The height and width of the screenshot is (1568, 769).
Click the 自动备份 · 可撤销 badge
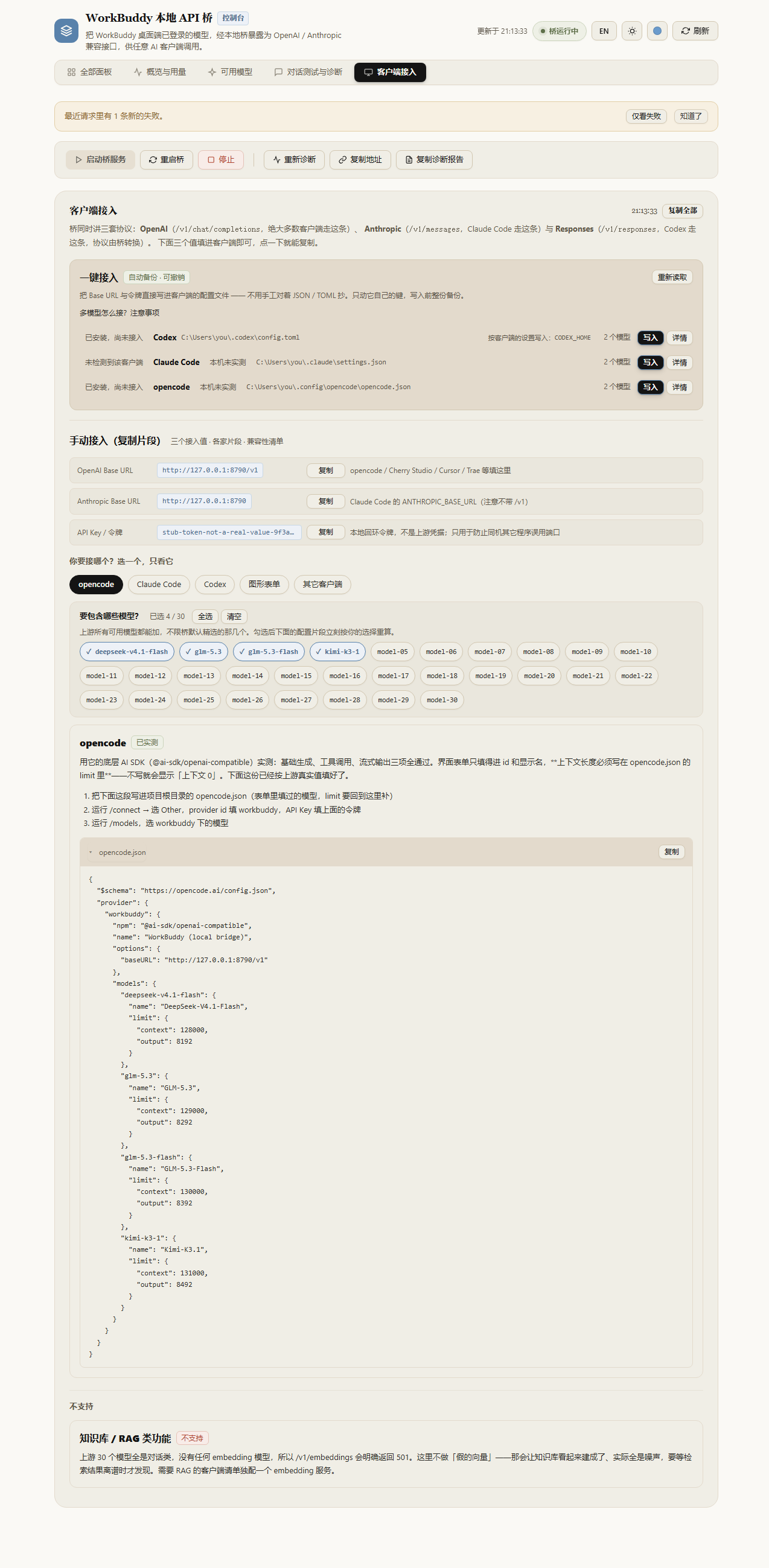(x=156, y=278)
